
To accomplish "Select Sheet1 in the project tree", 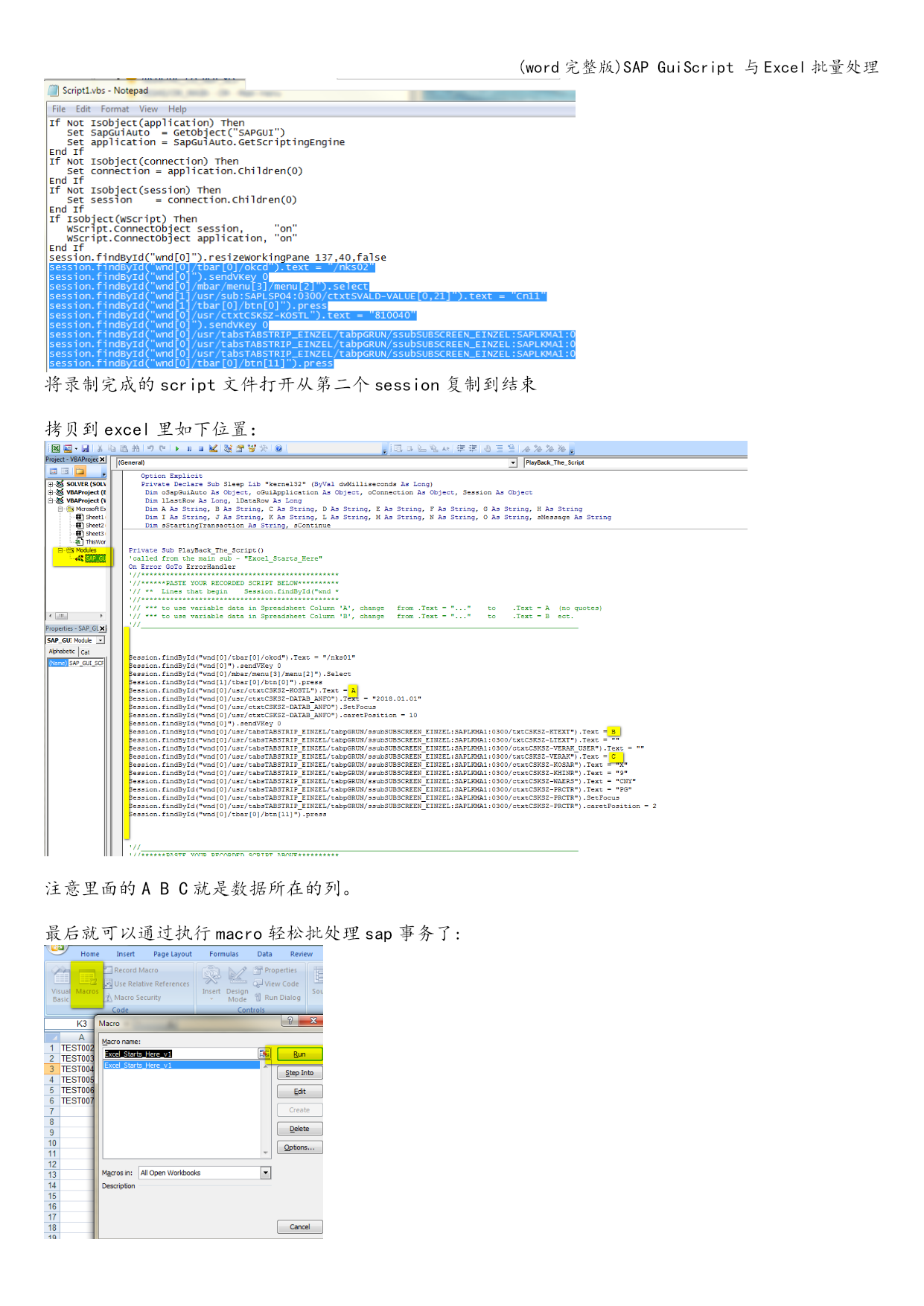I will [90, 517].
